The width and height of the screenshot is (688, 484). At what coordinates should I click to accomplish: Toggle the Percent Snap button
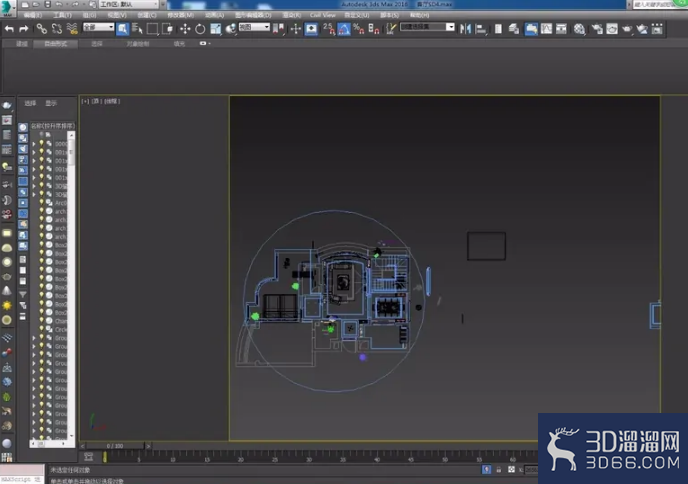coord(359,29)
